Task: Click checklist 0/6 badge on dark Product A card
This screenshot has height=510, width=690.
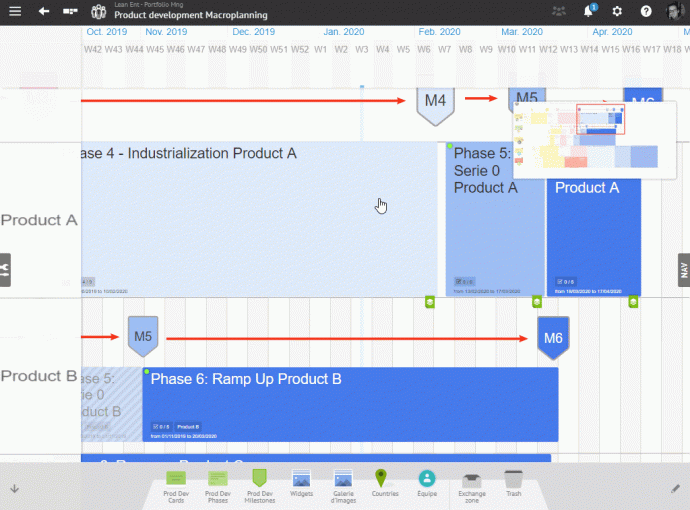Action: tap(566, 282)
